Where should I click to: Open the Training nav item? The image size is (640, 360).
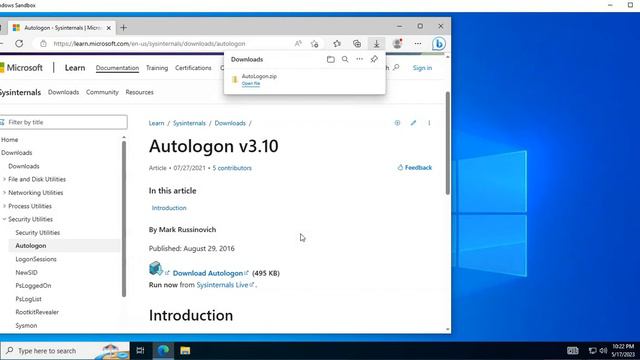click(x=157, y=68)
